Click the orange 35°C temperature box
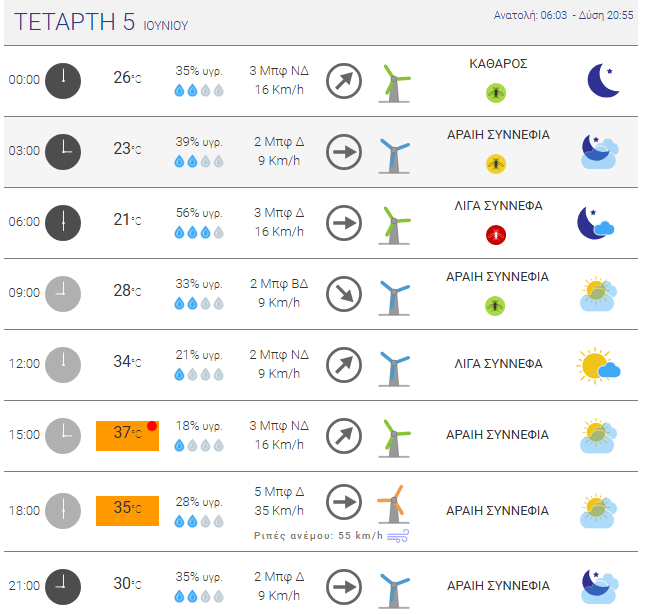This screenshot has width=646, height=614. 127,511
